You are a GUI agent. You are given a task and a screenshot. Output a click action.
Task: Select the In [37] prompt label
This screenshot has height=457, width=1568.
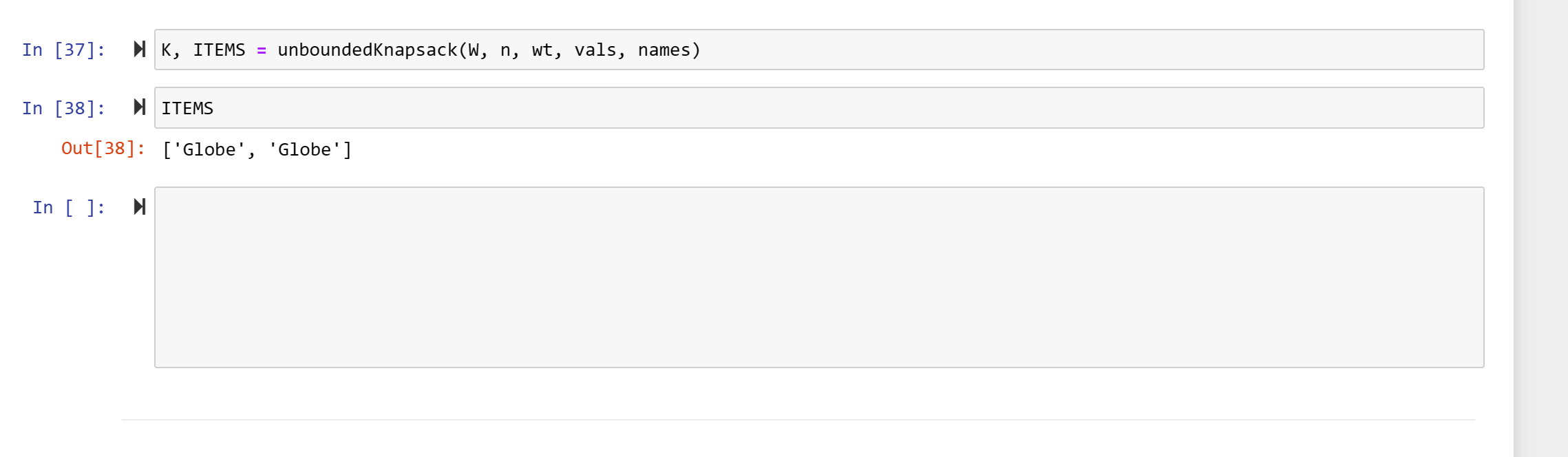[x=63, y=49]
